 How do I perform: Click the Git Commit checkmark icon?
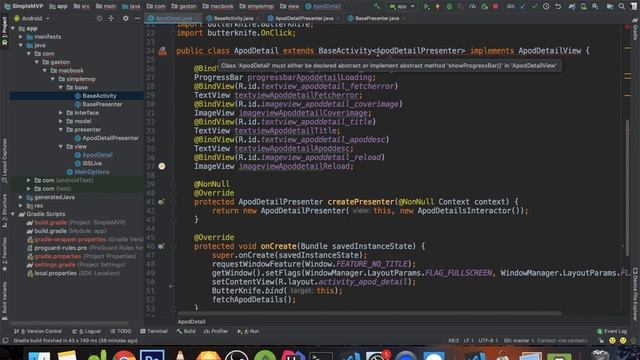pyautogui.click(x=534, y=6)
